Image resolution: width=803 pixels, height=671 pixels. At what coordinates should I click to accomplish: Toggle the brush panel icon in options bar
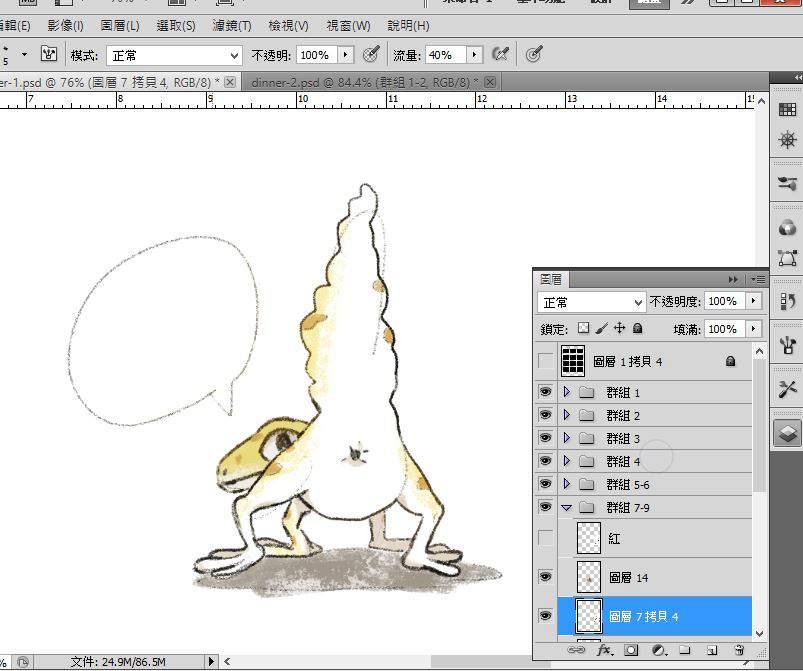pos(48,55)
